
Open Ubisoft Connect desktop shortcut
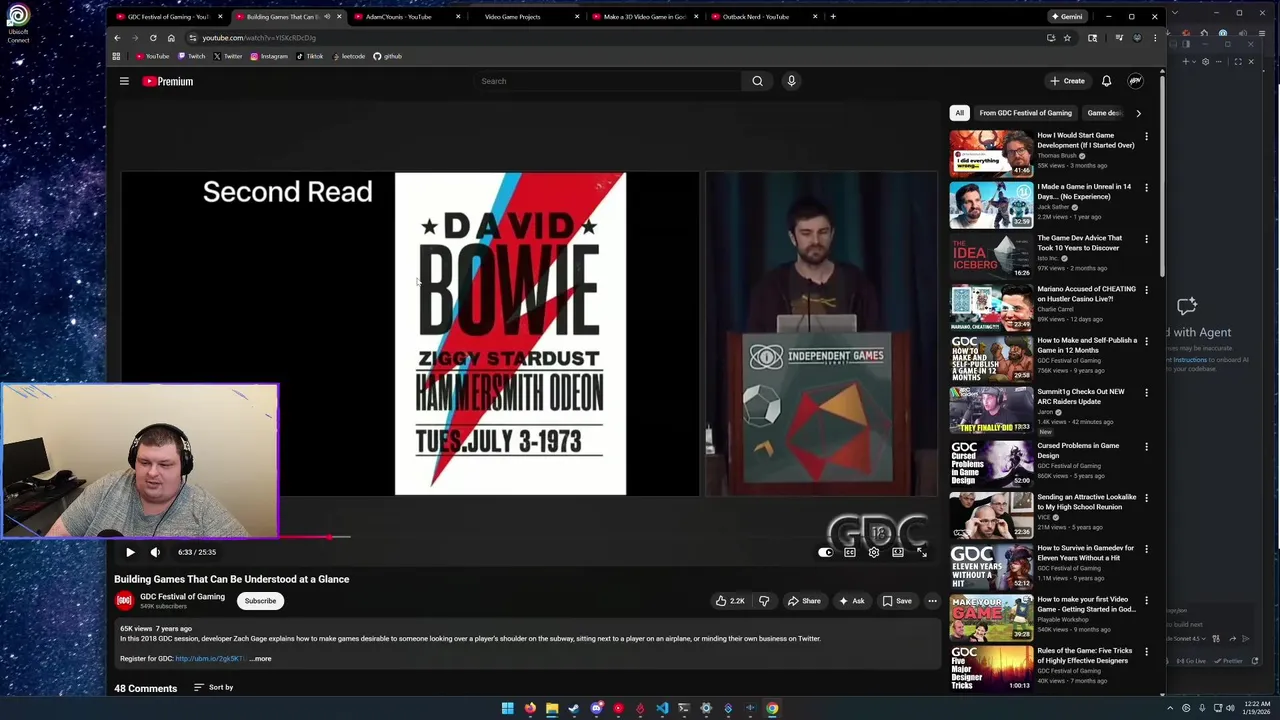[18, 24]
